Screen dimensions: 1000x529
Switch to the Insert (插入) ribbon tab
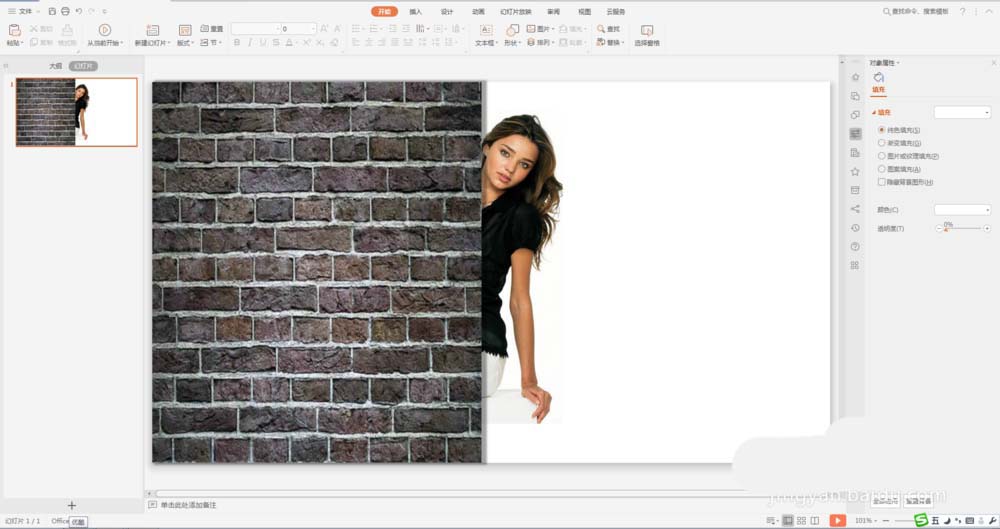[415, 11]
